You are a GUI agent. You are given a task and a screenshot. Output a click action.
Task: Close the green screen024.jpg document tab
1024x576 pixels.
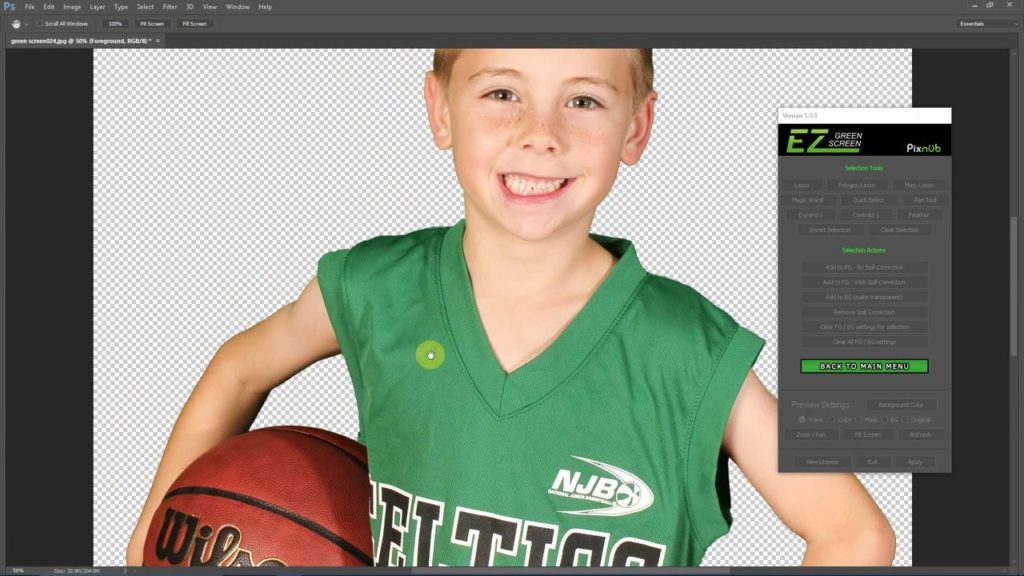pyautogui.click(x=158, y=40)
